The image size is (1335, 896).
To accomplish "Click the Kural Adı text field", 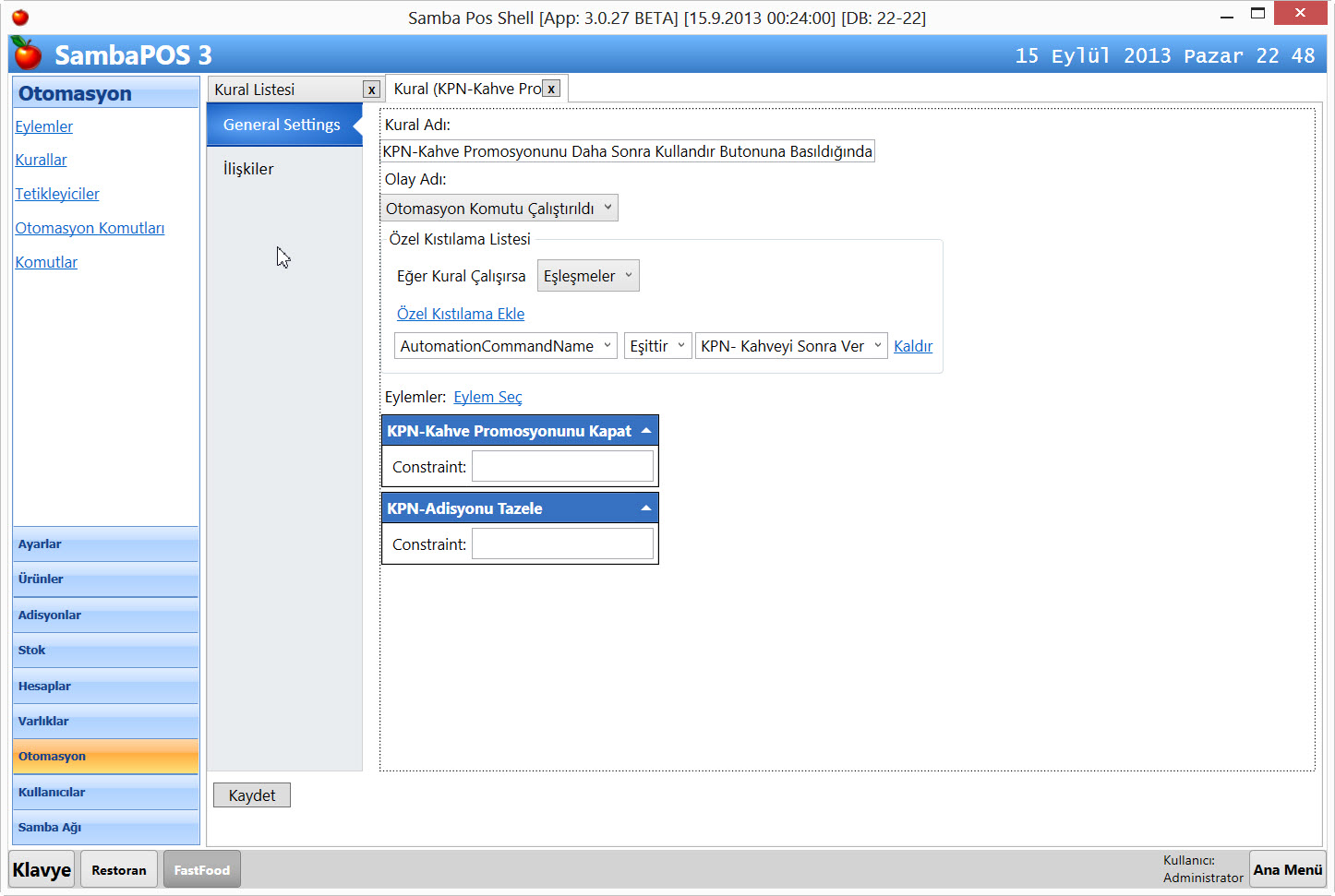I will pyautogui.click(x=627, y=151).
